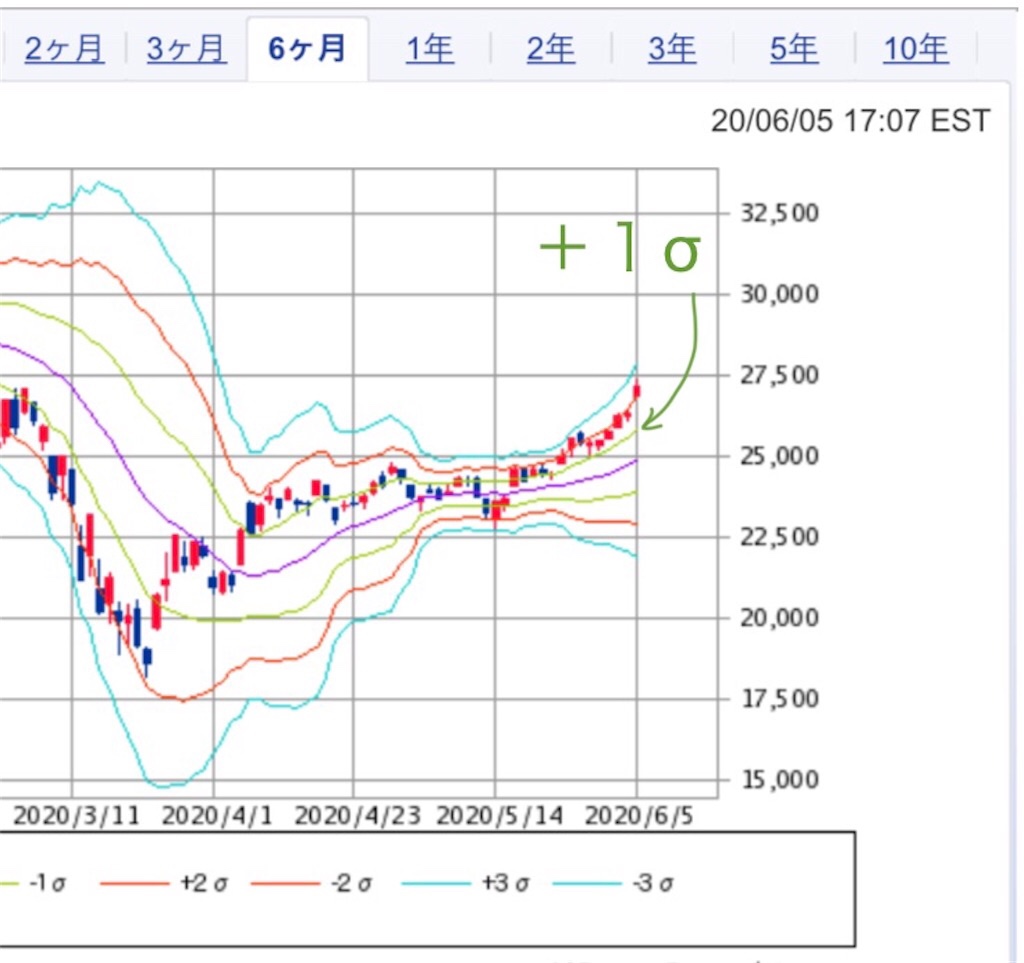Screen dimensions: 1024x963
Task: Click the 30,000 price axis label
Action: [779, 294]
